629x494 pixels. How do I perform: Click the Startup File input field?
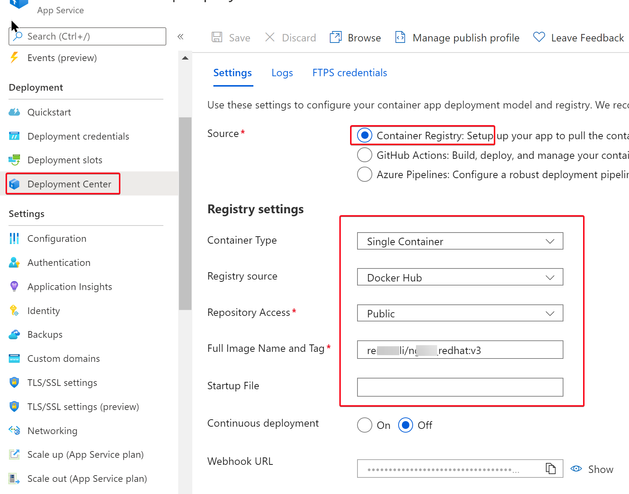pos(459,387)
